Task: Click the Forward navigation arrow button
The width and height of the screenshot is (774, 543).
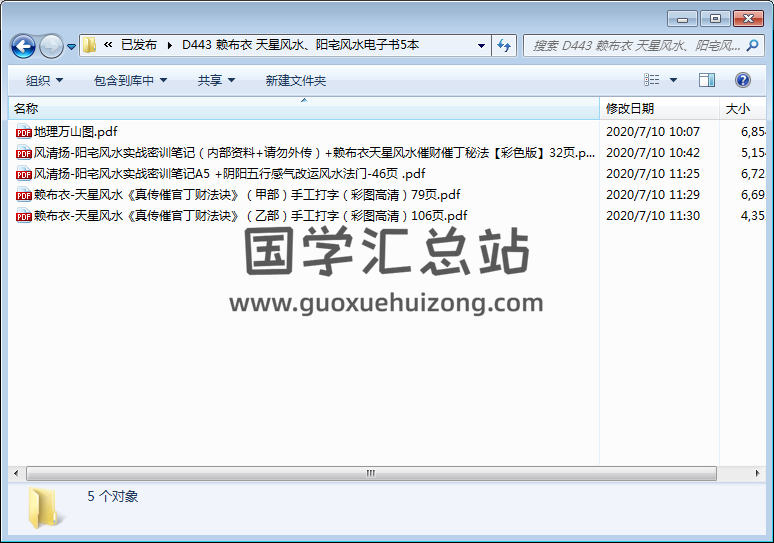Action: point(51,46)
